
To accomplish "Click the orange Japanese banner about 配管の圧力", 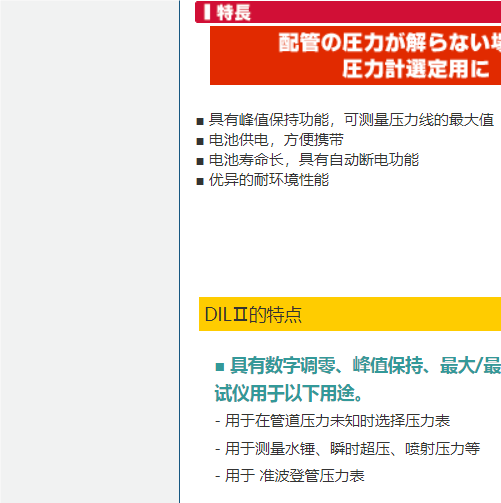I will (355, 56).
